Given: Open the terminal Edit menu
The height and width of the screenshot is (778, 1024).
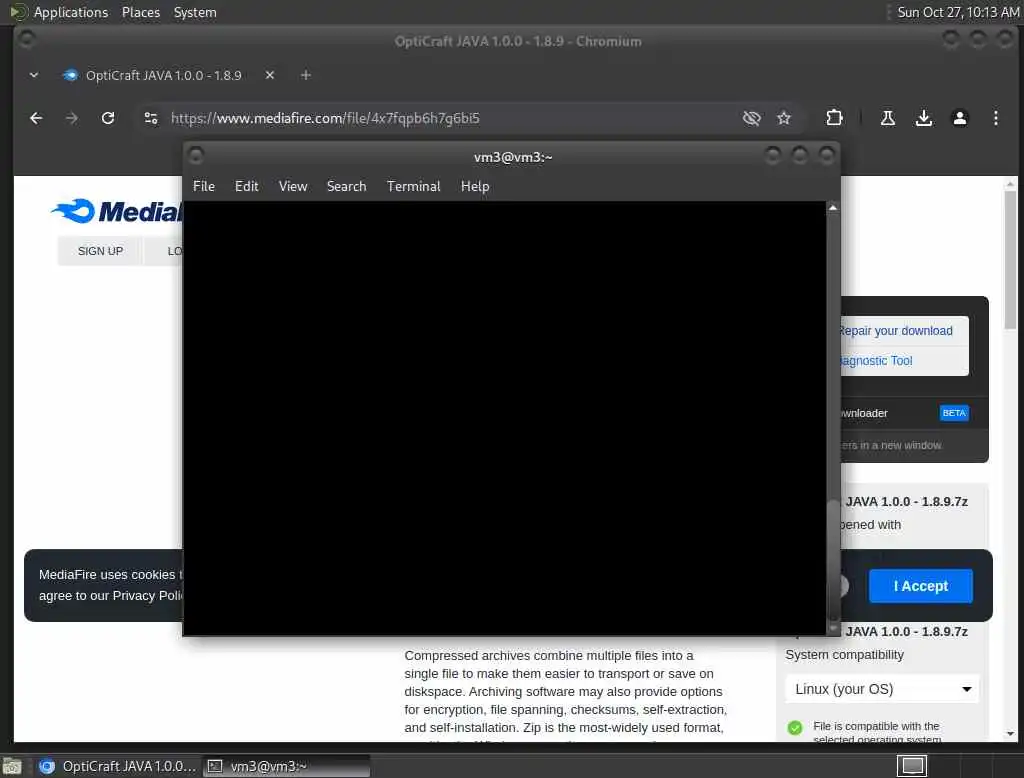Looking at the screenshot, I should pos(246,186).
